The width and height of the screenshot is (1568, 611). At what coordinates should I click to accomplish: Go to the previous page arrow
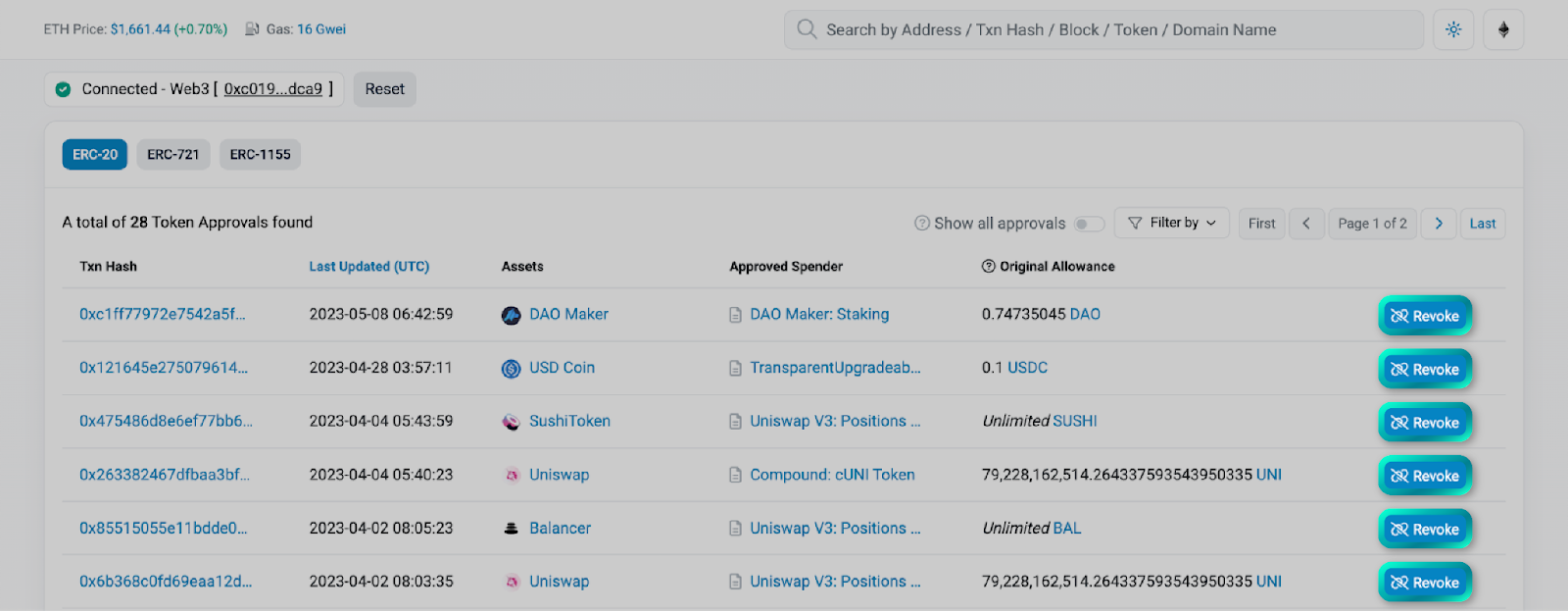(x=1306, y=224)
